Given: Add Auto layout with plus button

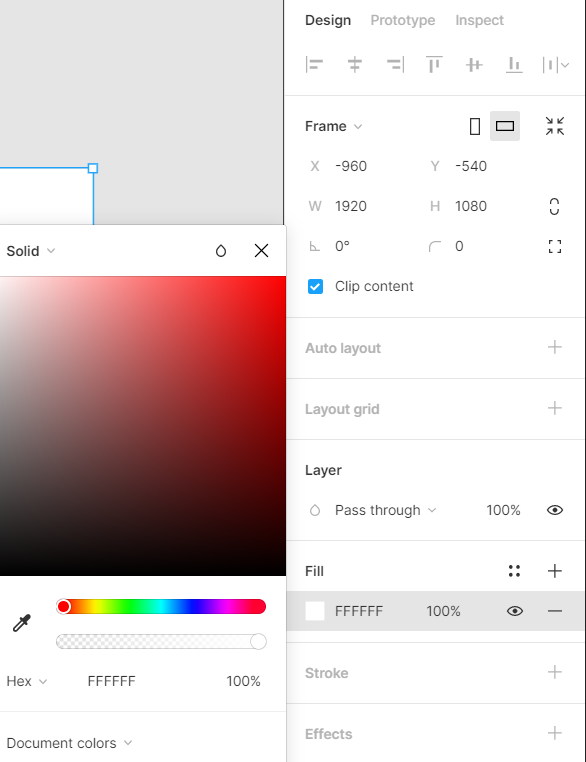Looking at the screenshot, I should pyautogui.click(x=554, y=347).
